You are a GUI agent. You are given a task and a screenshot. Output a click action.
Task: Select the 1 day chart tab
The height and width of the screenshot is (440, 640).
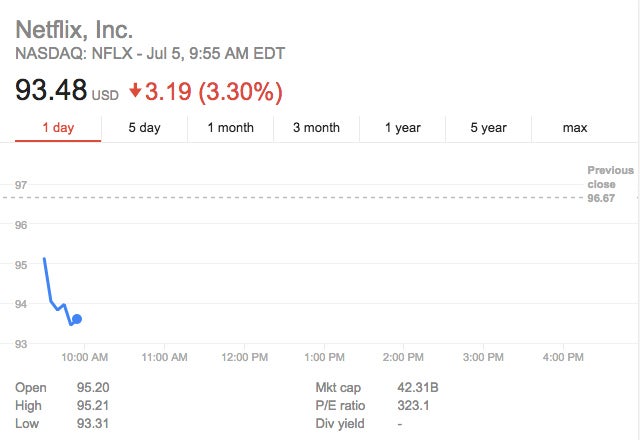coord(57,128)
